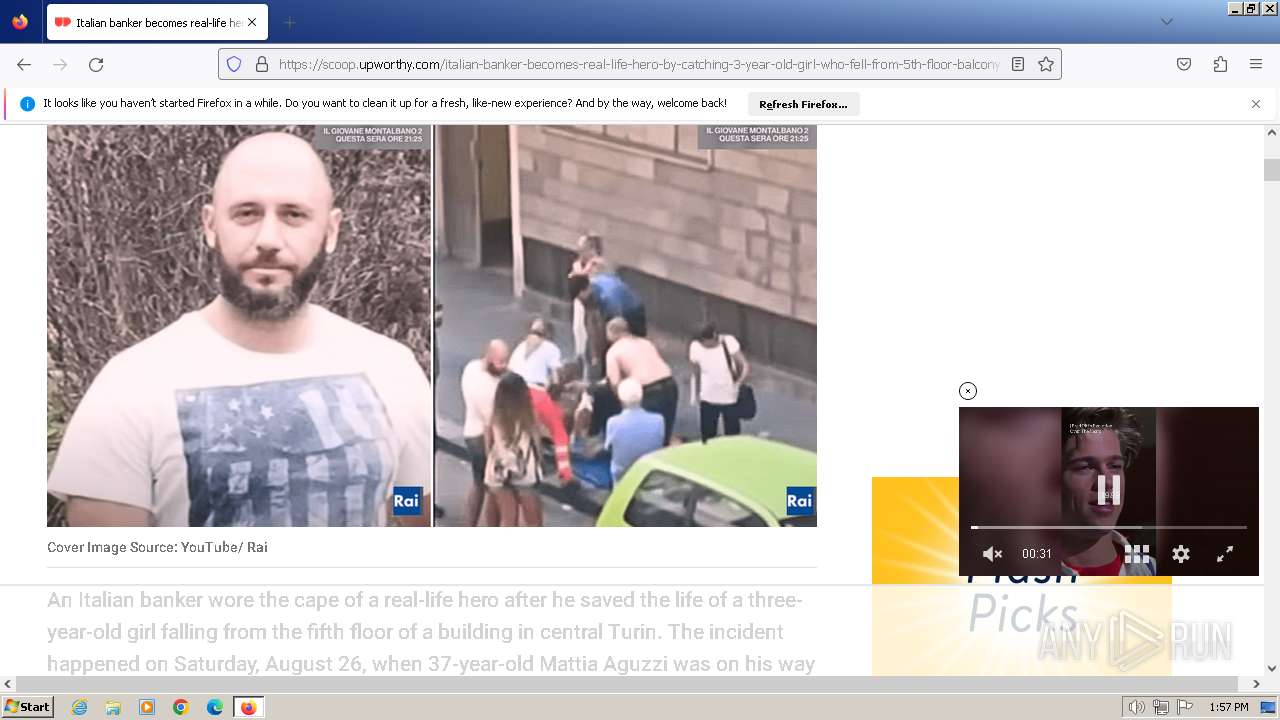Unmute the floating video
The height and width of the screenshot is (720, 1280).
[992, 554]
